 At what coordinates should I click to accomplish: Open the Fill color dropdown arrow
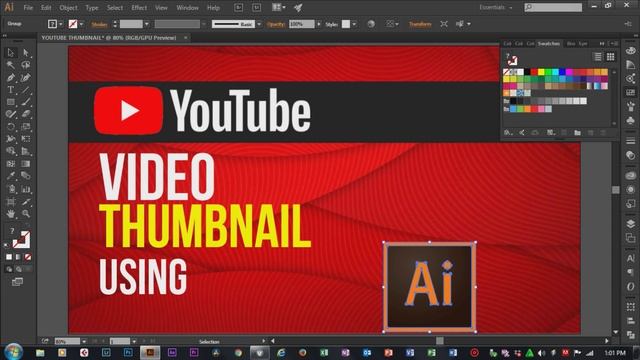click(61, 24)
